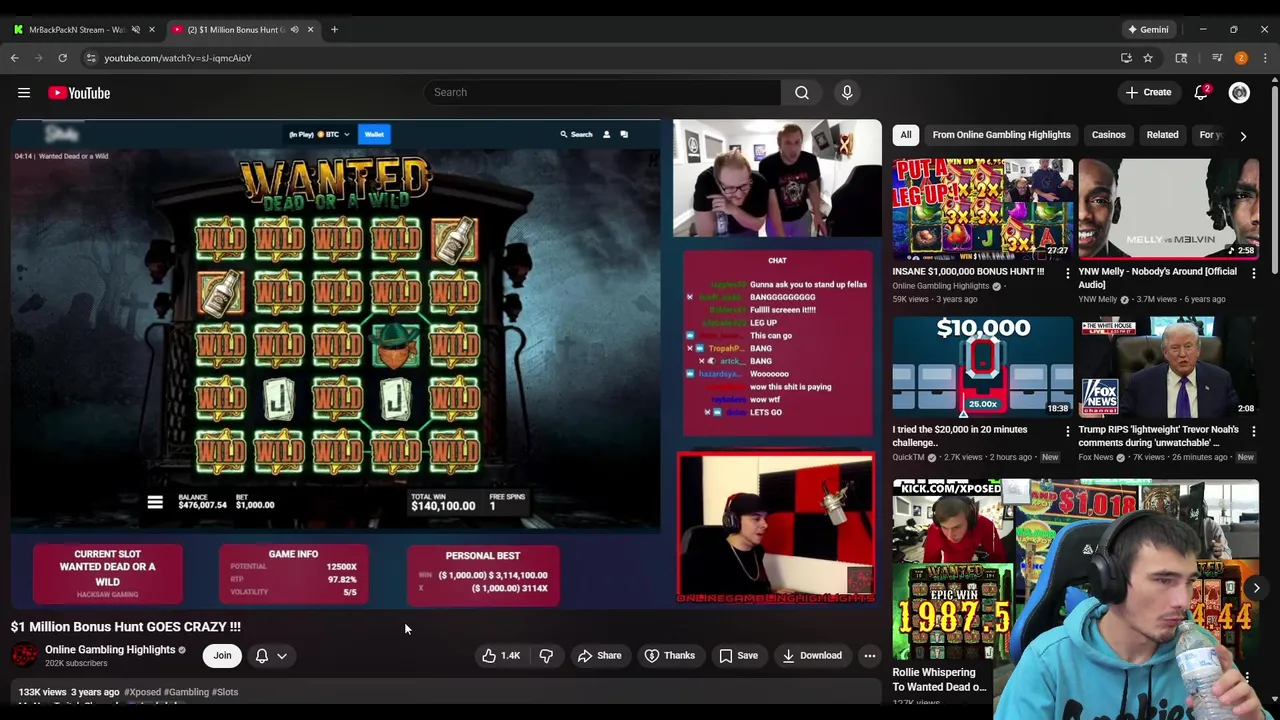Open options for YNW Melly video
This screenshot has width=1280, height=720.
(1253, 272)
